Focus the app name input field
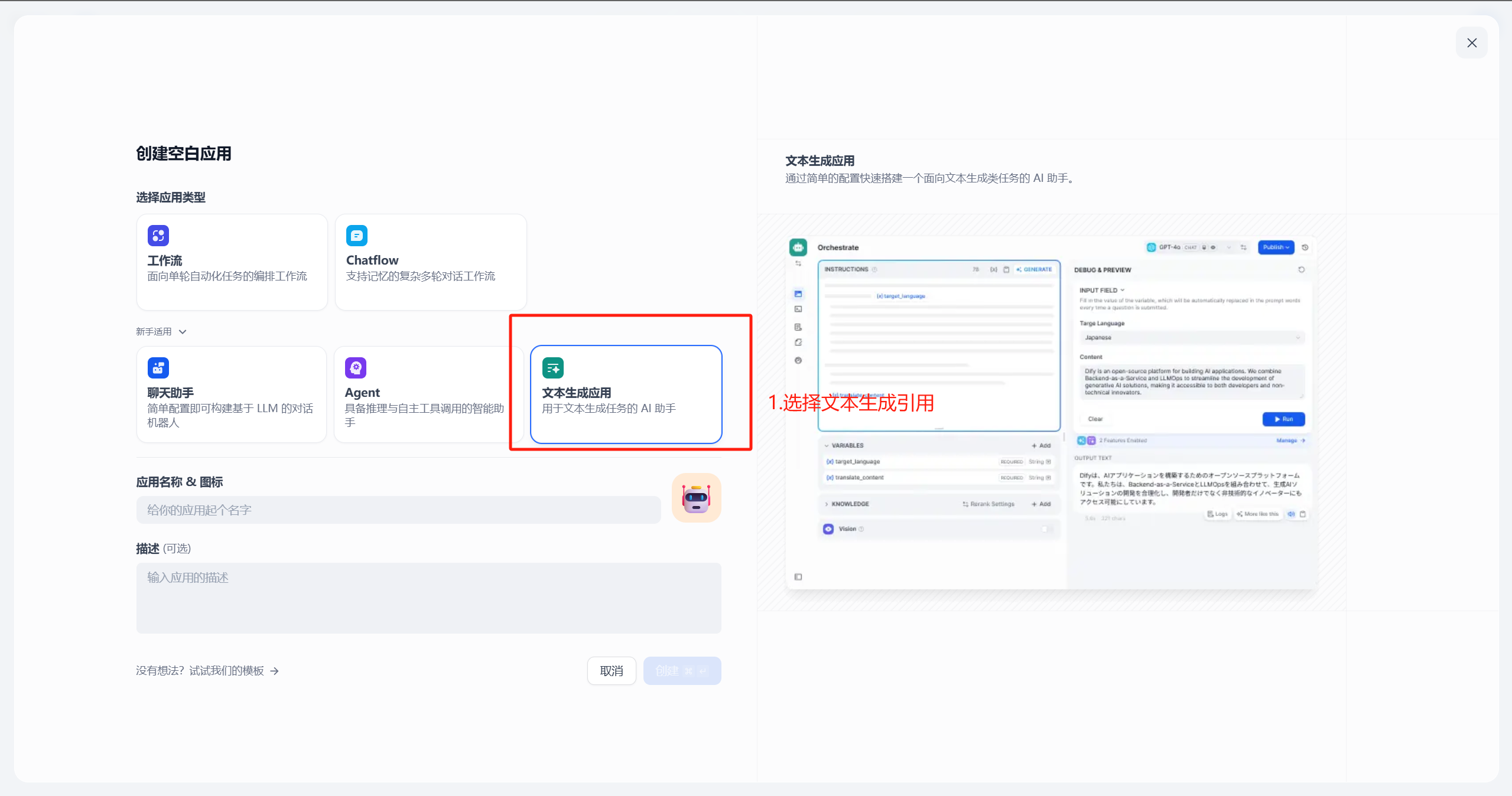 [x=398, y=510]
